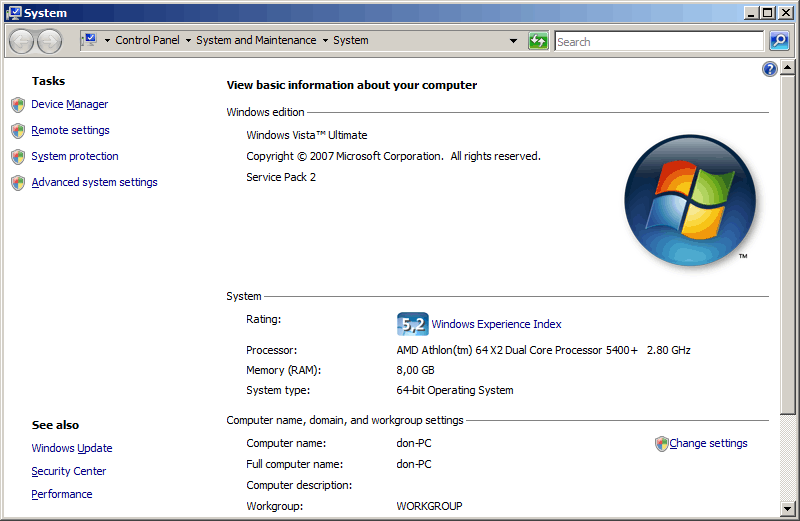Viewport: 800px width, 521px height.
Task: Select the System and Maintenance breadcrumb
Action: (256, 41)
